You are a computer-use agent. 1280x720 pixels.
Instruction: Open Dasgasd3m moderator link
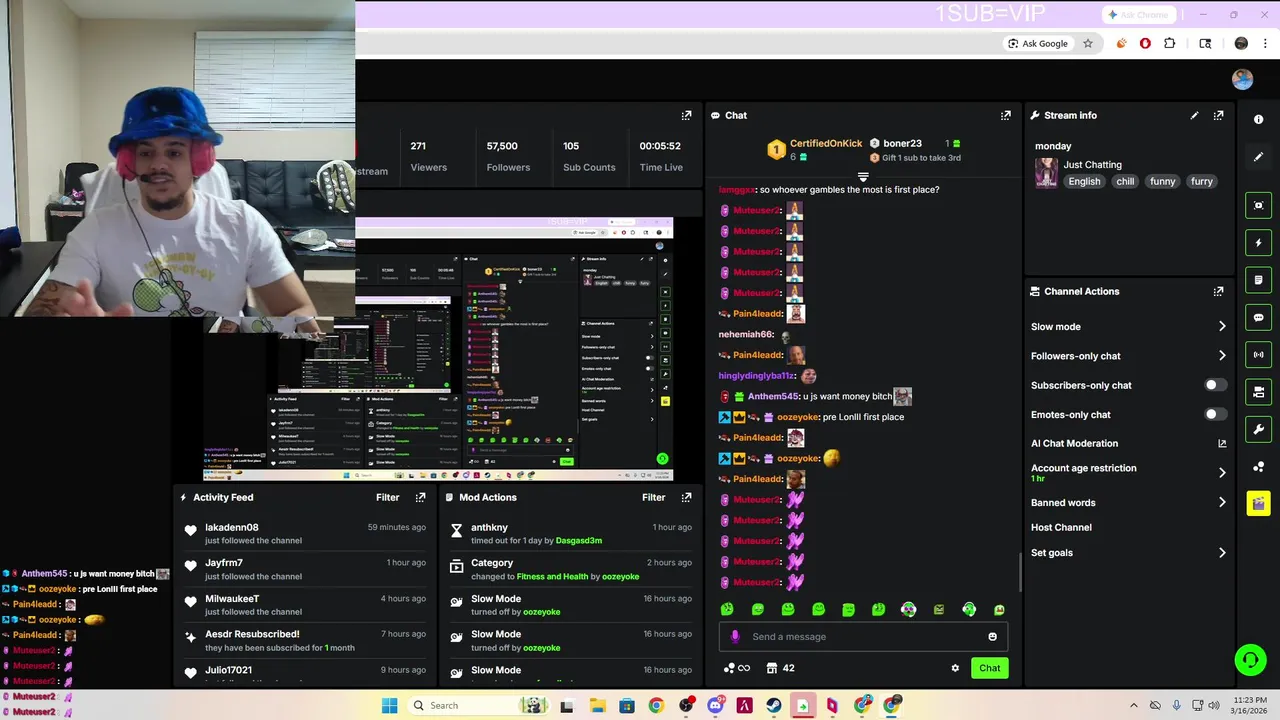pyautogui.click(x=579, y=541)
